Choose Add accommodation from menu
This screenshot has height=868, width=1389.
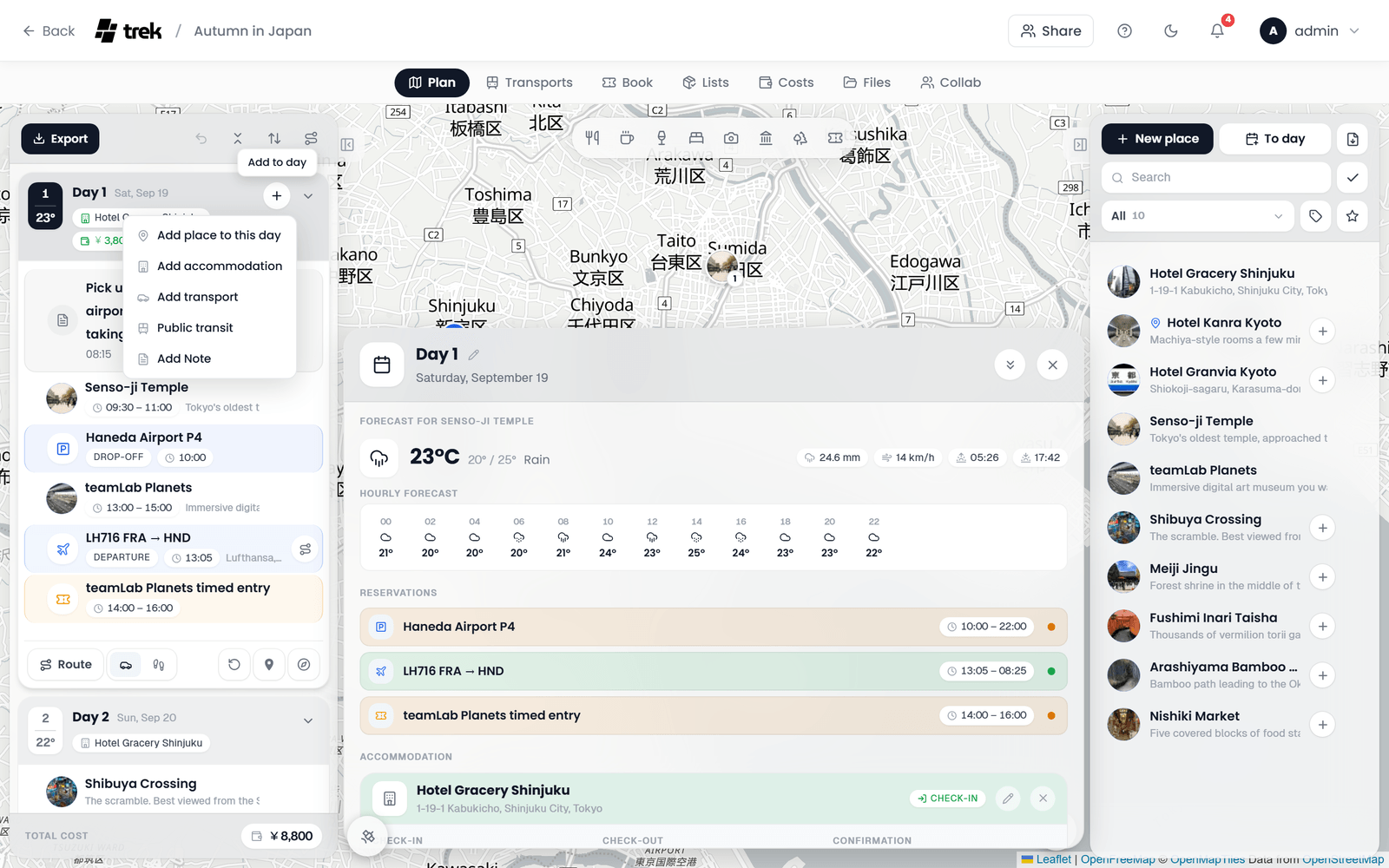pos(211,266)
